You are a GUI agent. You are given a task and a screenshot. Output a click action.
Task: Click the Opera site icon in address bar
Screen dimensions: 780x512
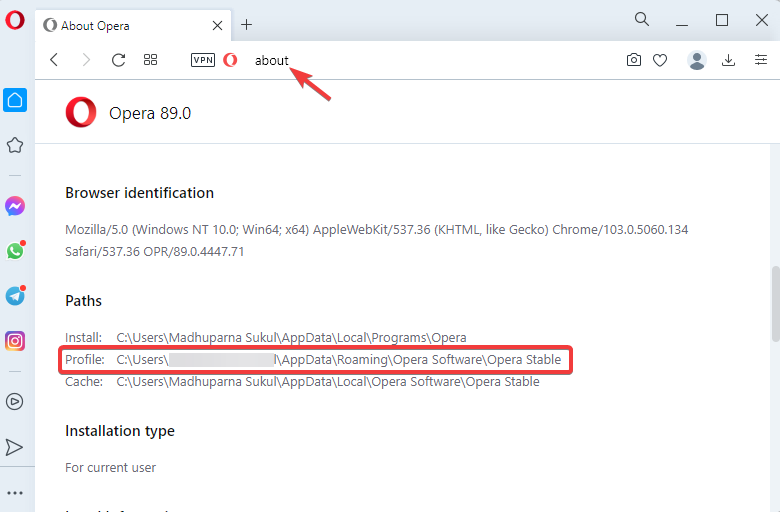(230, 60)
